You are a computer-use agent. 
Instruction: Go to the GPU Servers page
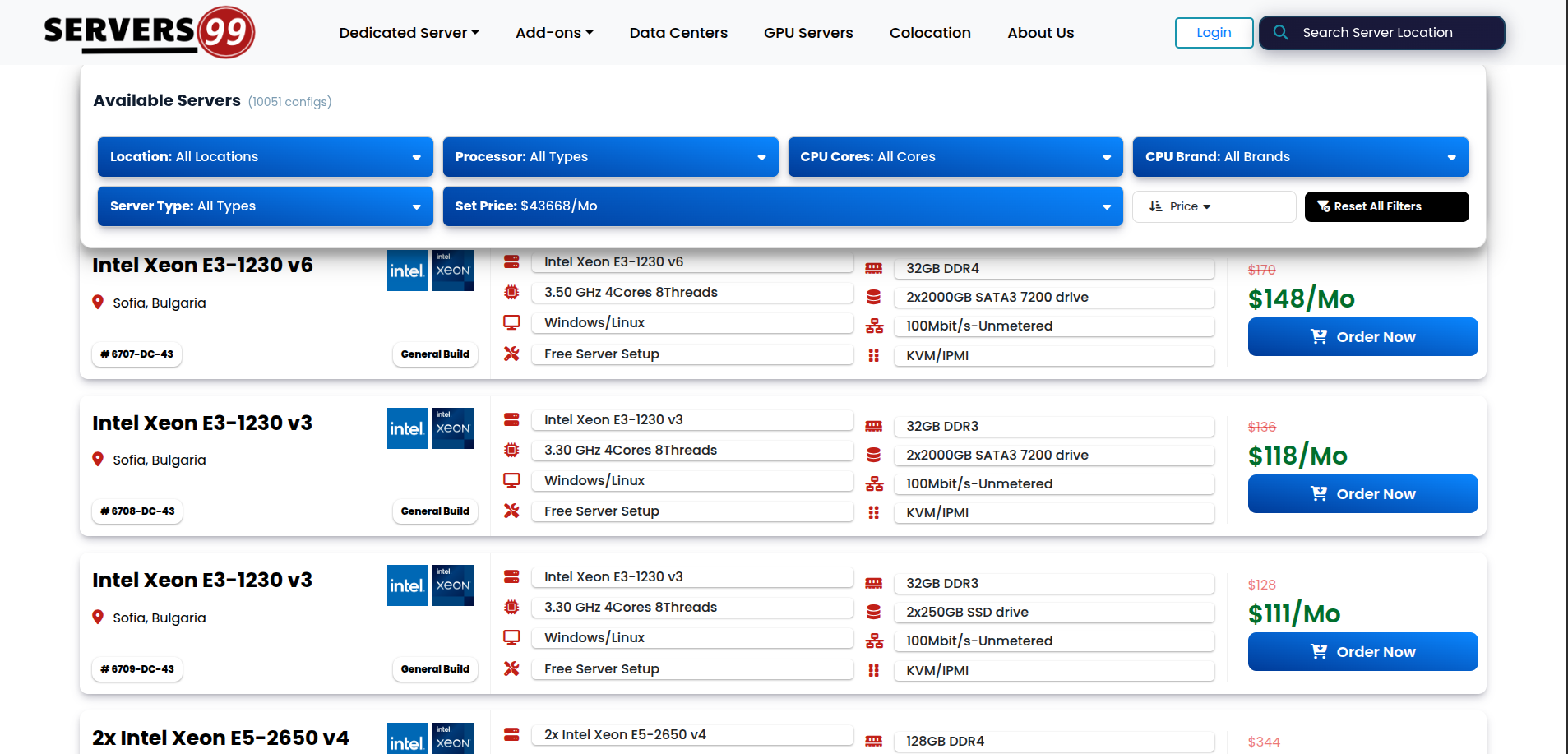(808, 33)
